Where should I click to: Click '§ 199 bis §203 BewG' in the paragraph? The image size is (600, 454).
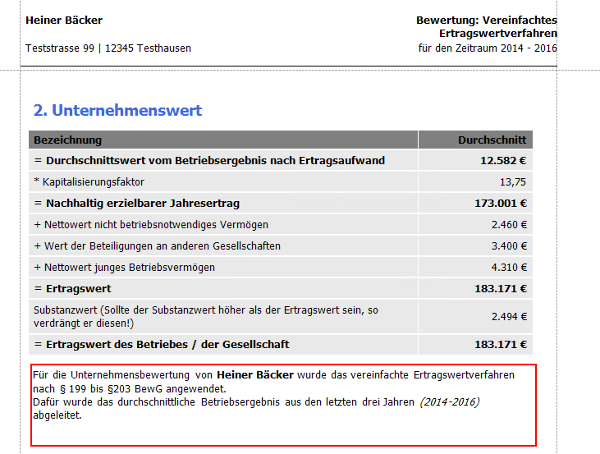click(111, 389)
